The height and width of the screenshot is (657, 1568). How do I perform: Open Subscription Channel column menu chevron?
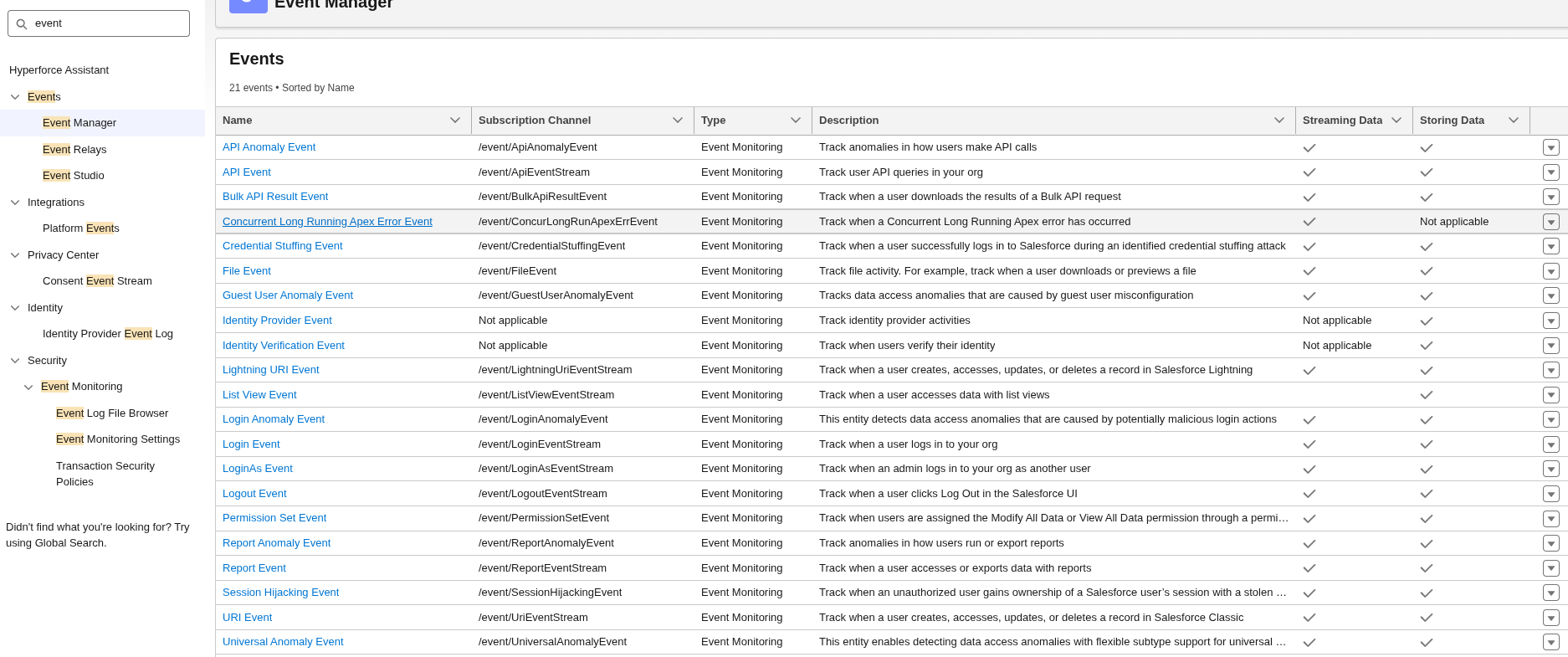(x=678, y=121)
